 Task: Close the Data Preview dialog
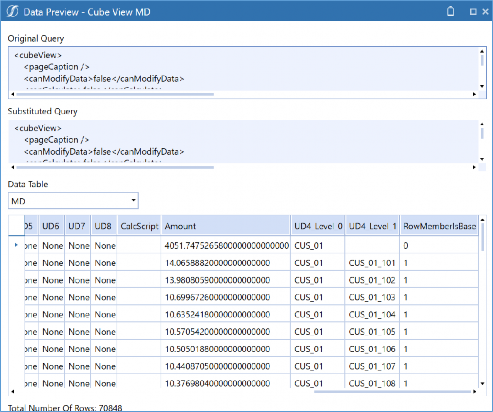[x=485, y=12]
